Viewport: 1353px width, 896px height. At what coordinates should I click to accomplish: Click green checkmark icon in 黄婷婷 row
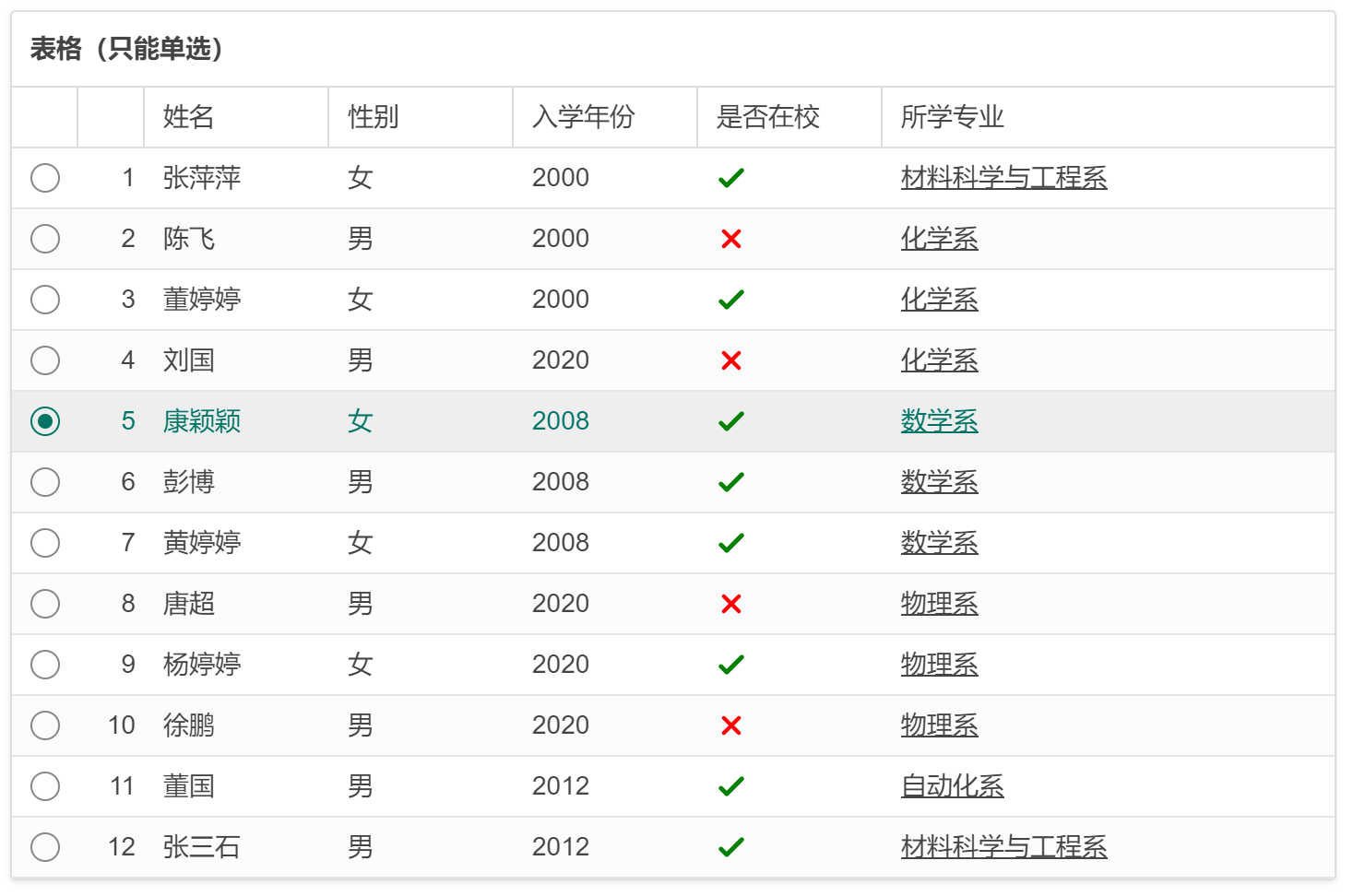pos(730,543)
